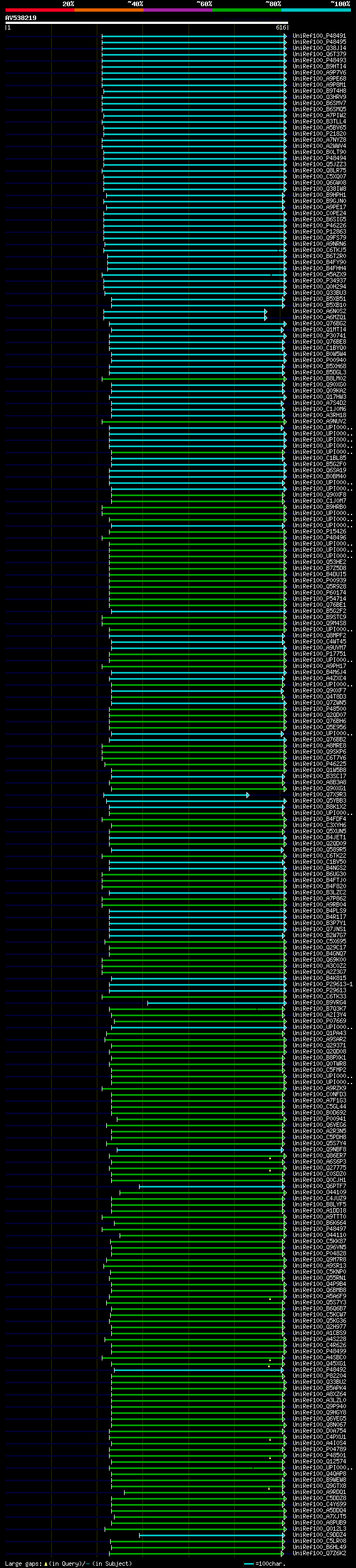Image resolution: width=356 pixels, height=1568 pixels.
Task: Select the UniRef100_Q7Z6K2 label
Action: pyautogui.click(x=319, y=1554)
